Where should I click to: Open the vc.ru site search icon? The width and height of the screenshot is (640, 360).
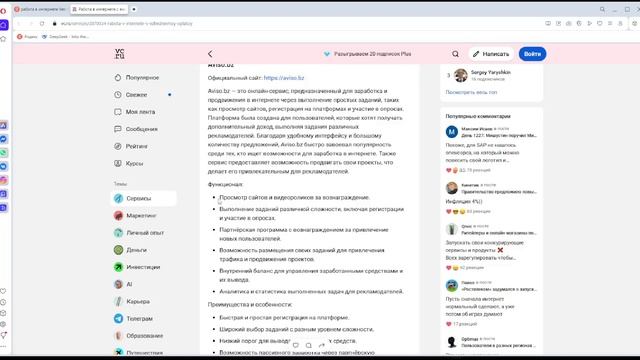coord(456,54)
